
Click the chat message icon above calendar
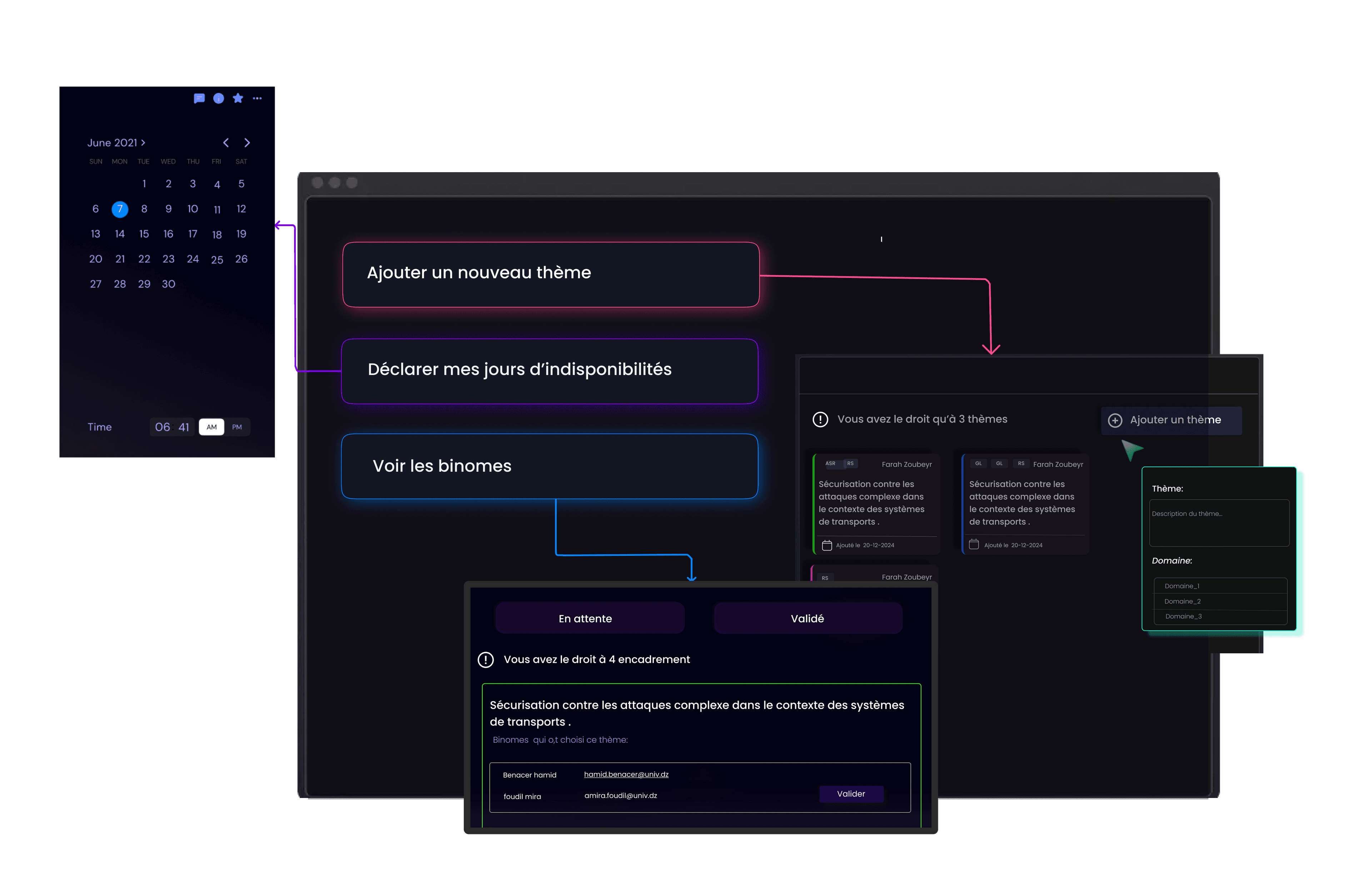pyautogui.click(x=199, y=98)
